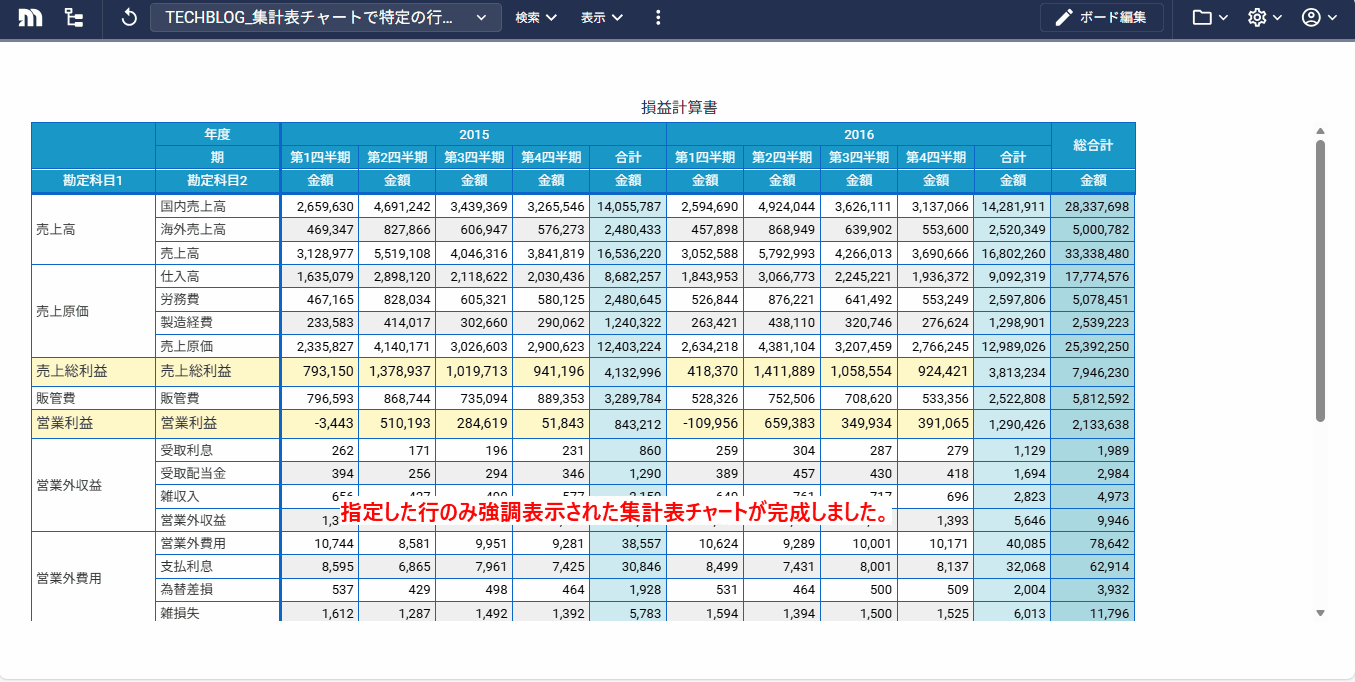Click the vertical scrollbar thumb

pyautogui.click(x=1320, y=280)
